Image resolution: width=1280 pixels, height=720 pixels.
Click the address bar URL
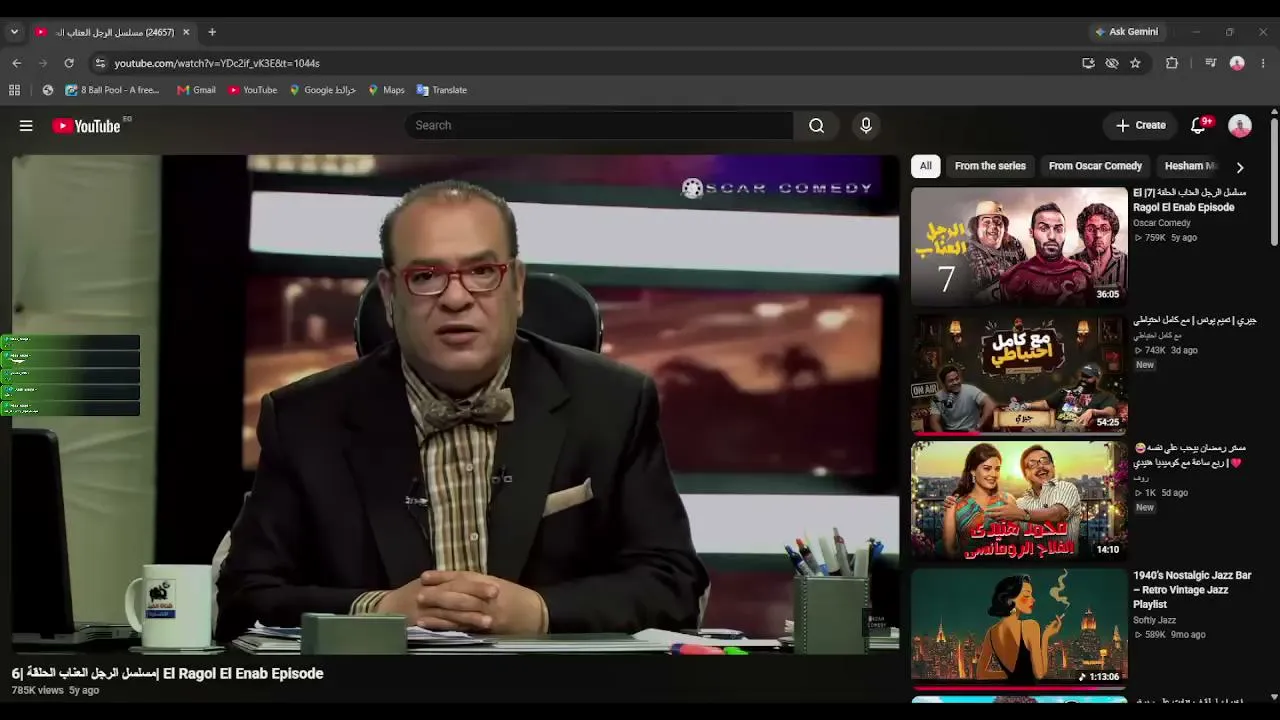coord(217,63)
